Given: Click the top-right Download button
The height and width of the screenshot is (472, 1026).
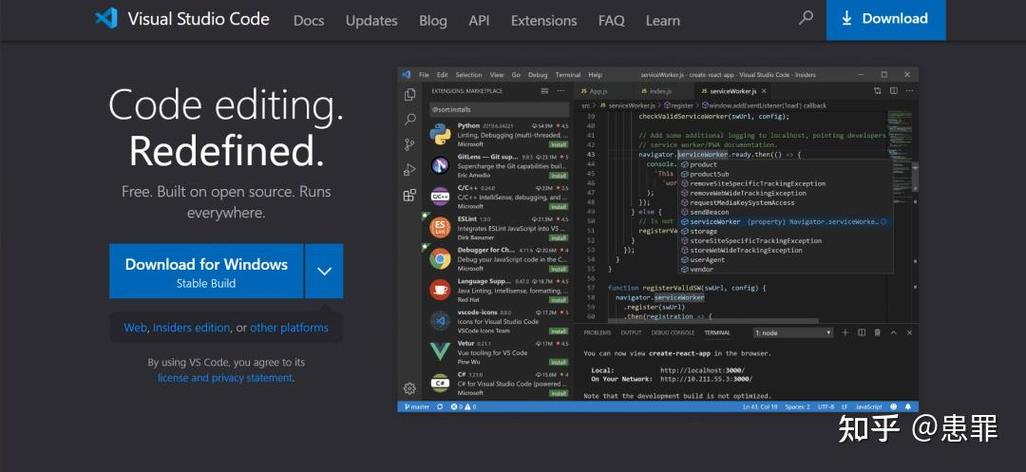Looking at the screenshot, I should 886,20.
